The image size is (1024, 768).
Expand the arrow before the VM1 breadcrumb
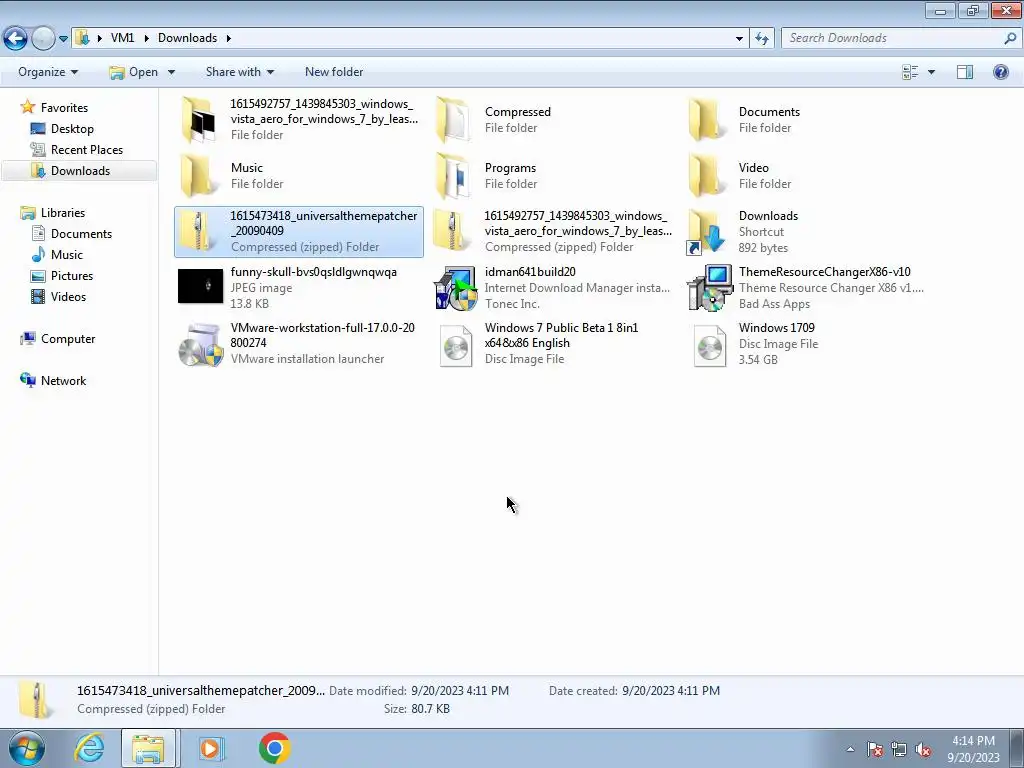[x=99, y=38]
